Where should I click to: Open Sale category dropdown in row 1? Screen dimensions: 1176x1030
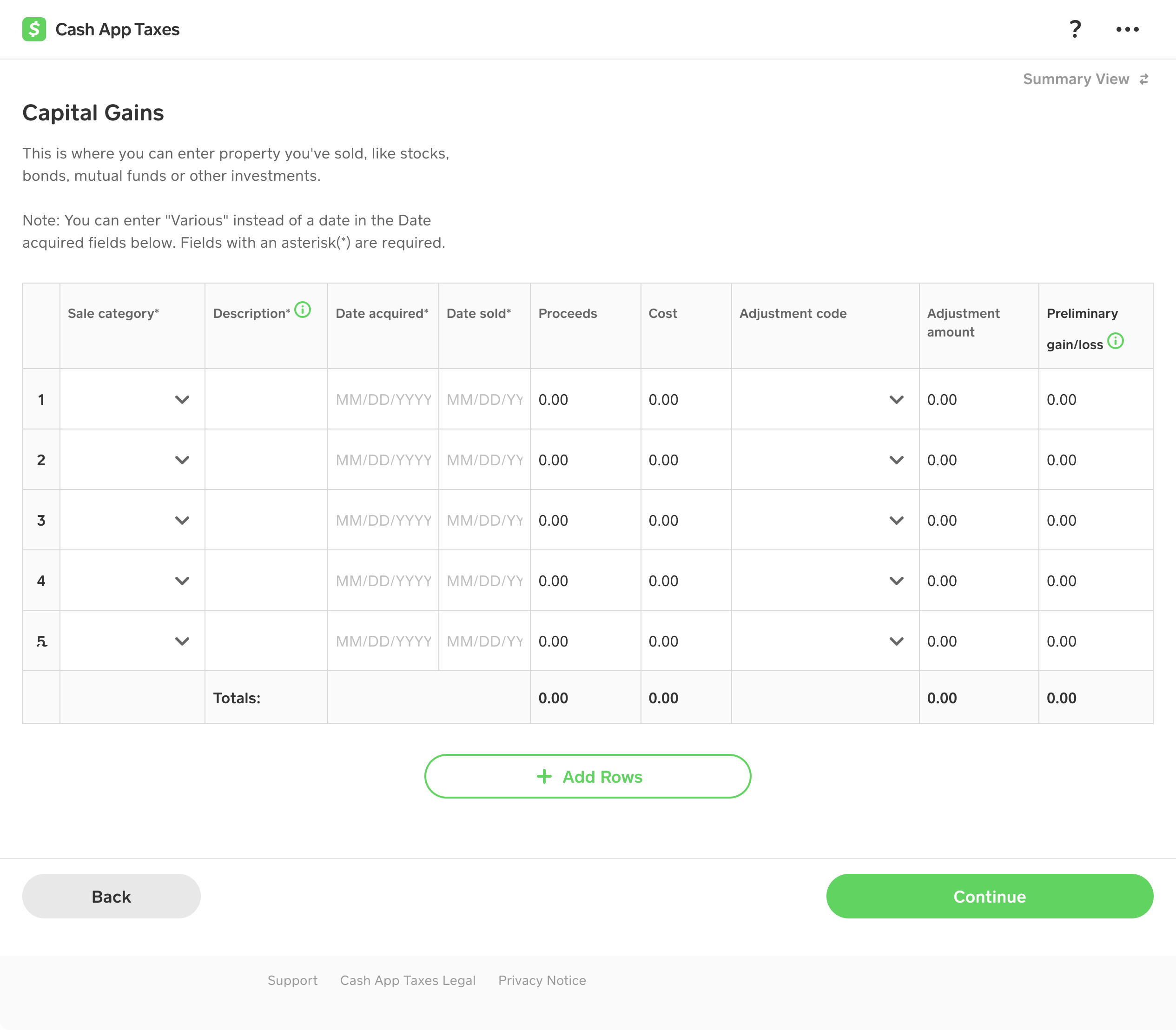[132, 399]
